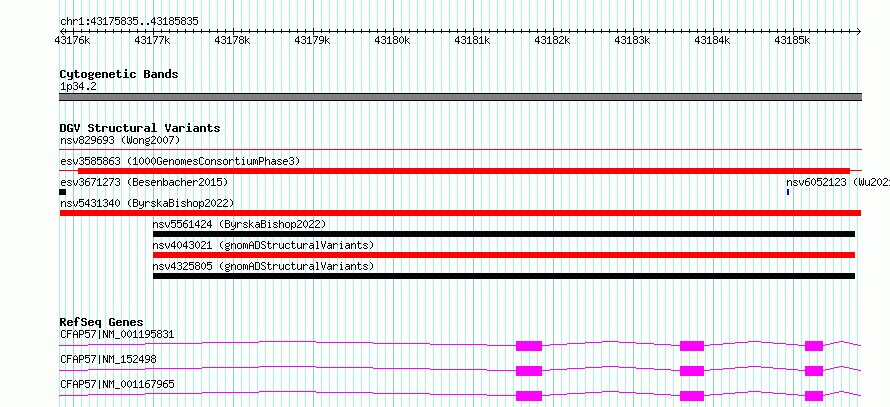Open variant nsv829693 (Wong2007) label
Screen dimensions: 890x407
click(120, 140)
